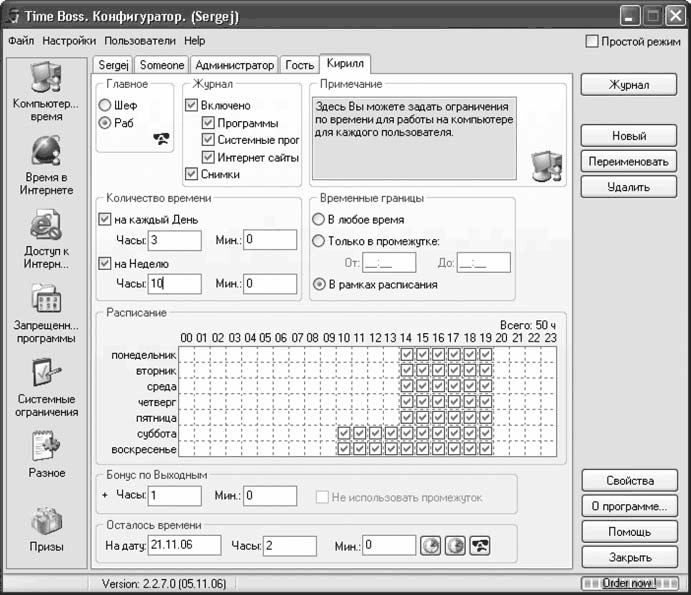
Task: Open the Разное (Miscellaneous) sidebar icon
Action: tap(45, 446)
